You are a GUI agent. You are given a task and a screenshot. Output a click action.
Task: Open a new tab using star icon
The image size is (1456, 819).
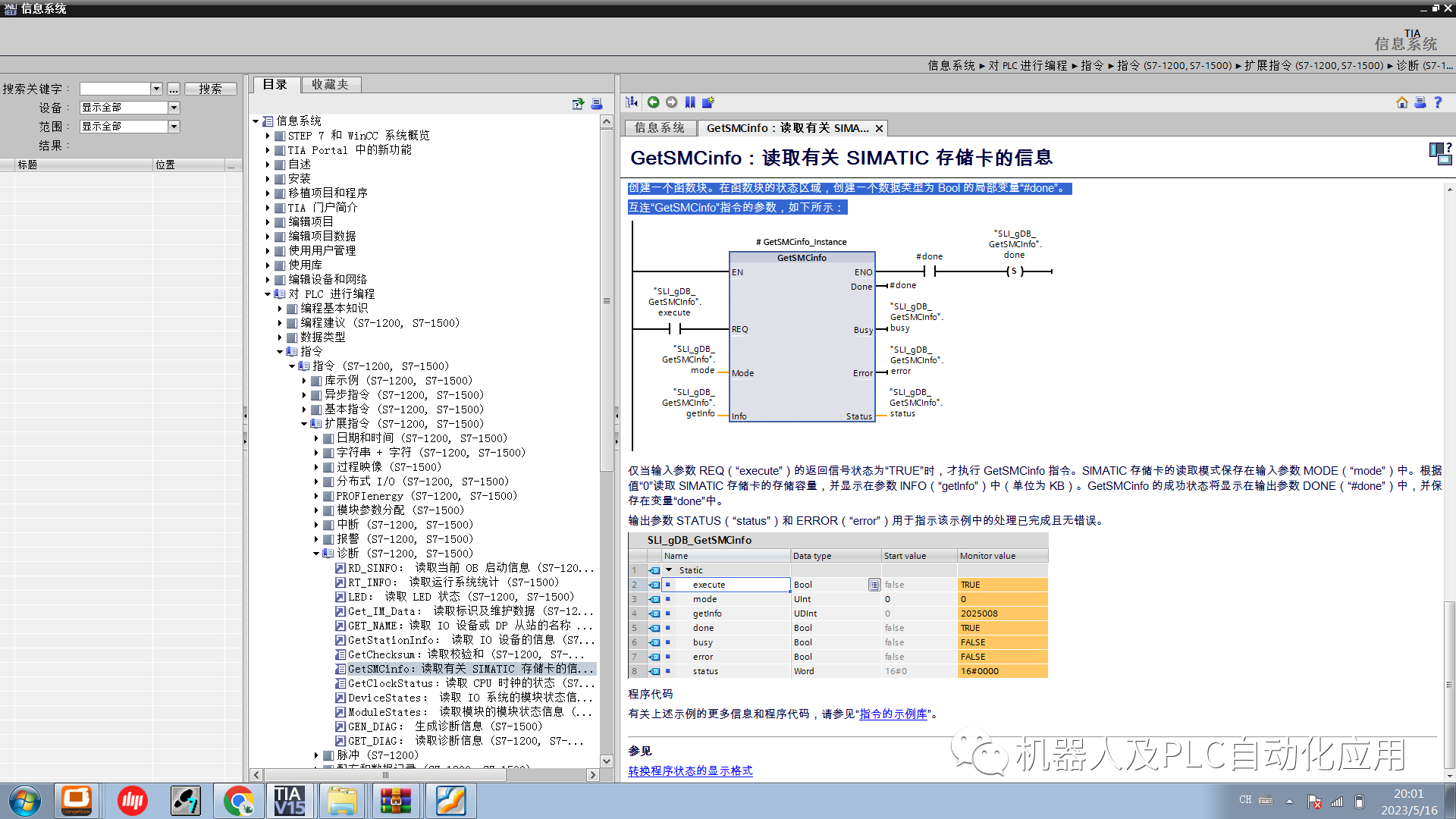708,102
